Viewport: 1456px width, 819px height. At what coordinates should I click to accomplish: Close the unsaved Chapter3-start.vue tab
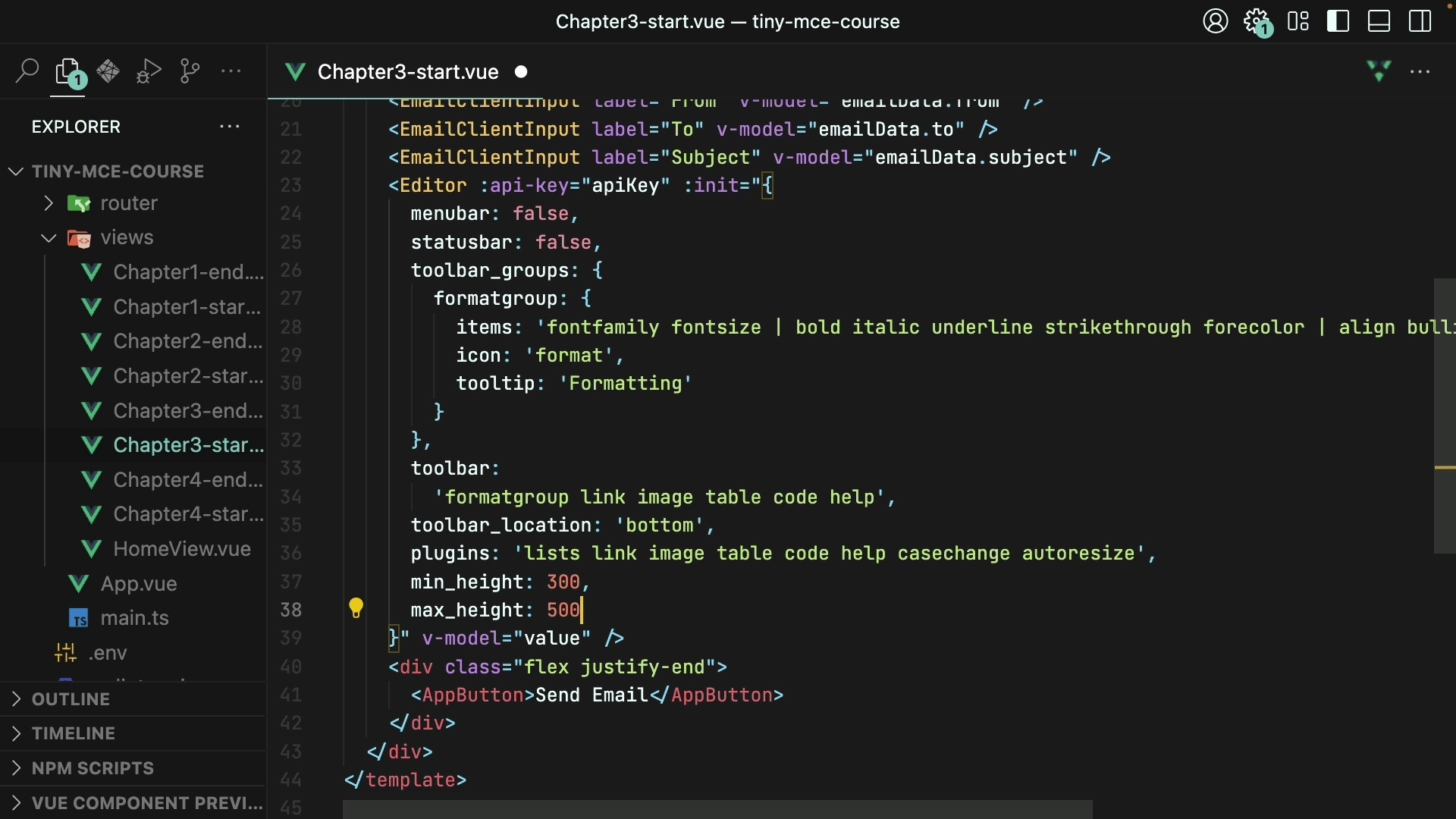pyautogui.click(x=521, y=72)
